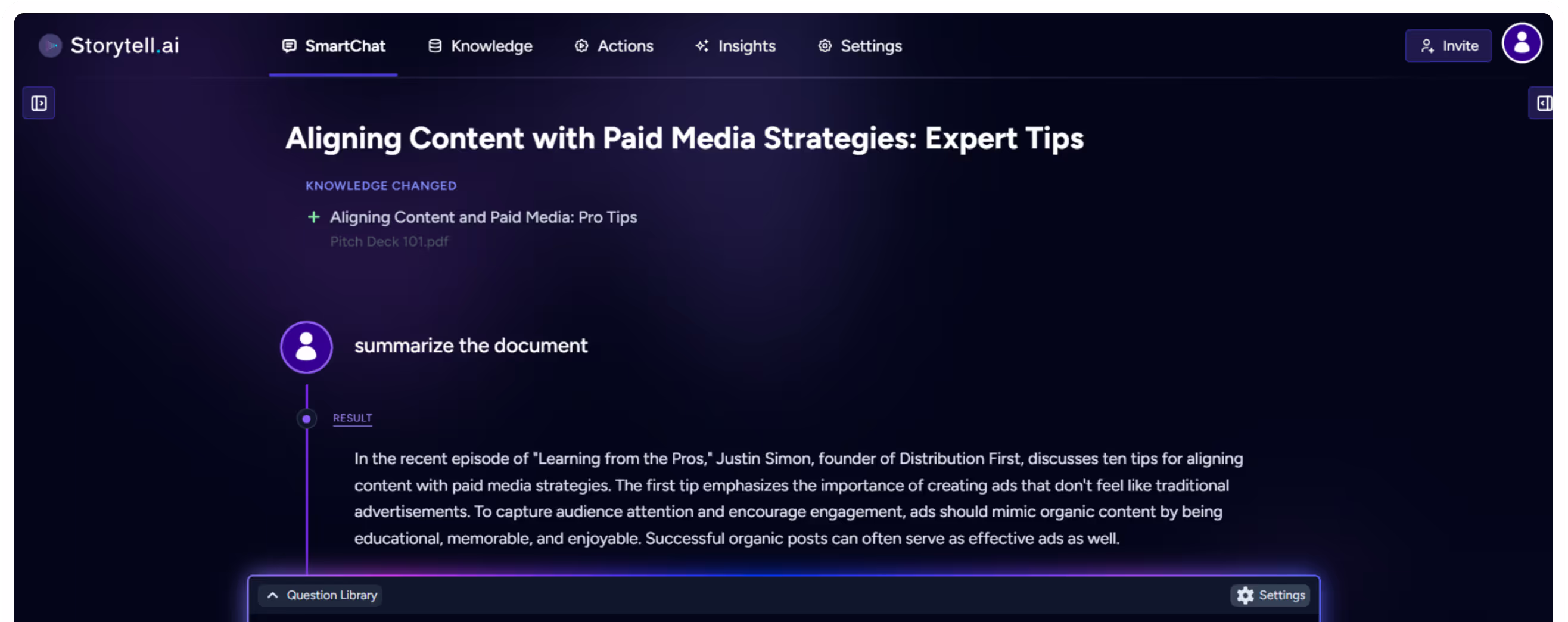Click the Invite button
Image resolution: width=1568 pixels, height=622 pixels.
pyautogui.click(x=1448, y=46)
